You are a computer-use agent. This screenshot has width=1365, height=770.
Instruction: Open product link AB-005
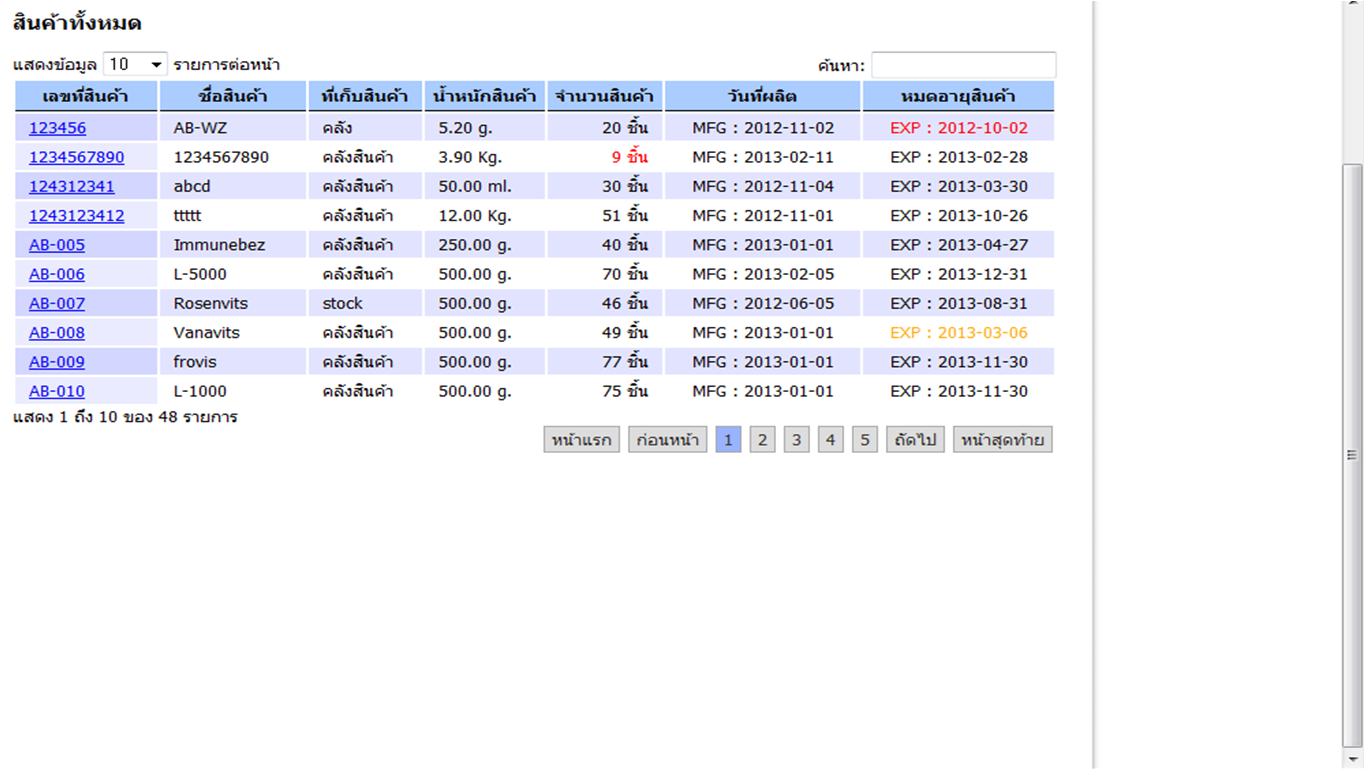(57, 245)
